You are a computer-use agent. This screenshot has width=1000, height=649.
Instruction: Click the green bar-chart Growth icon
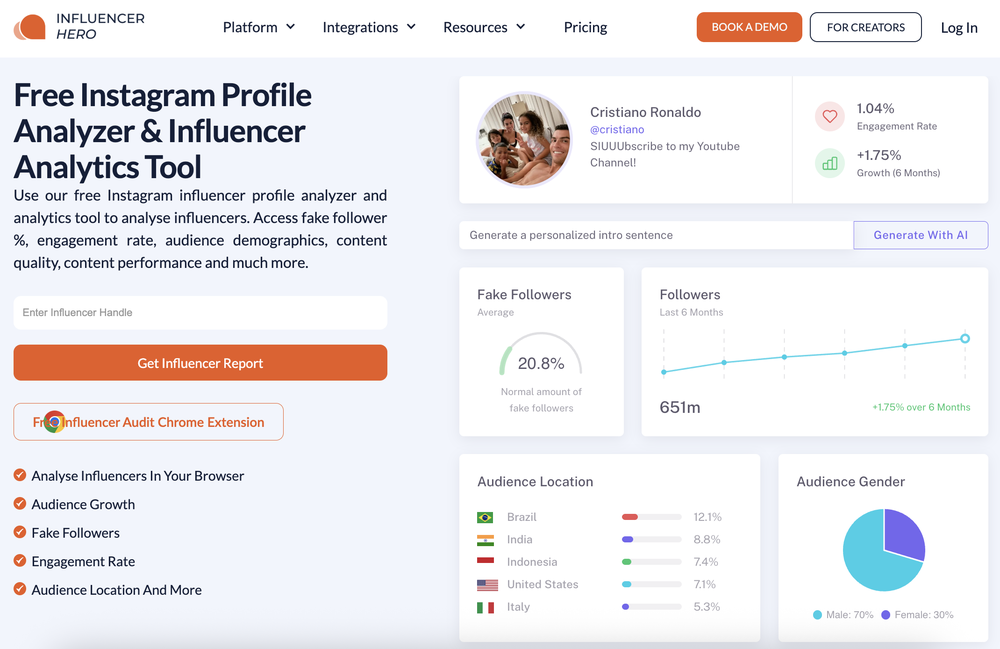pos(829,163)
